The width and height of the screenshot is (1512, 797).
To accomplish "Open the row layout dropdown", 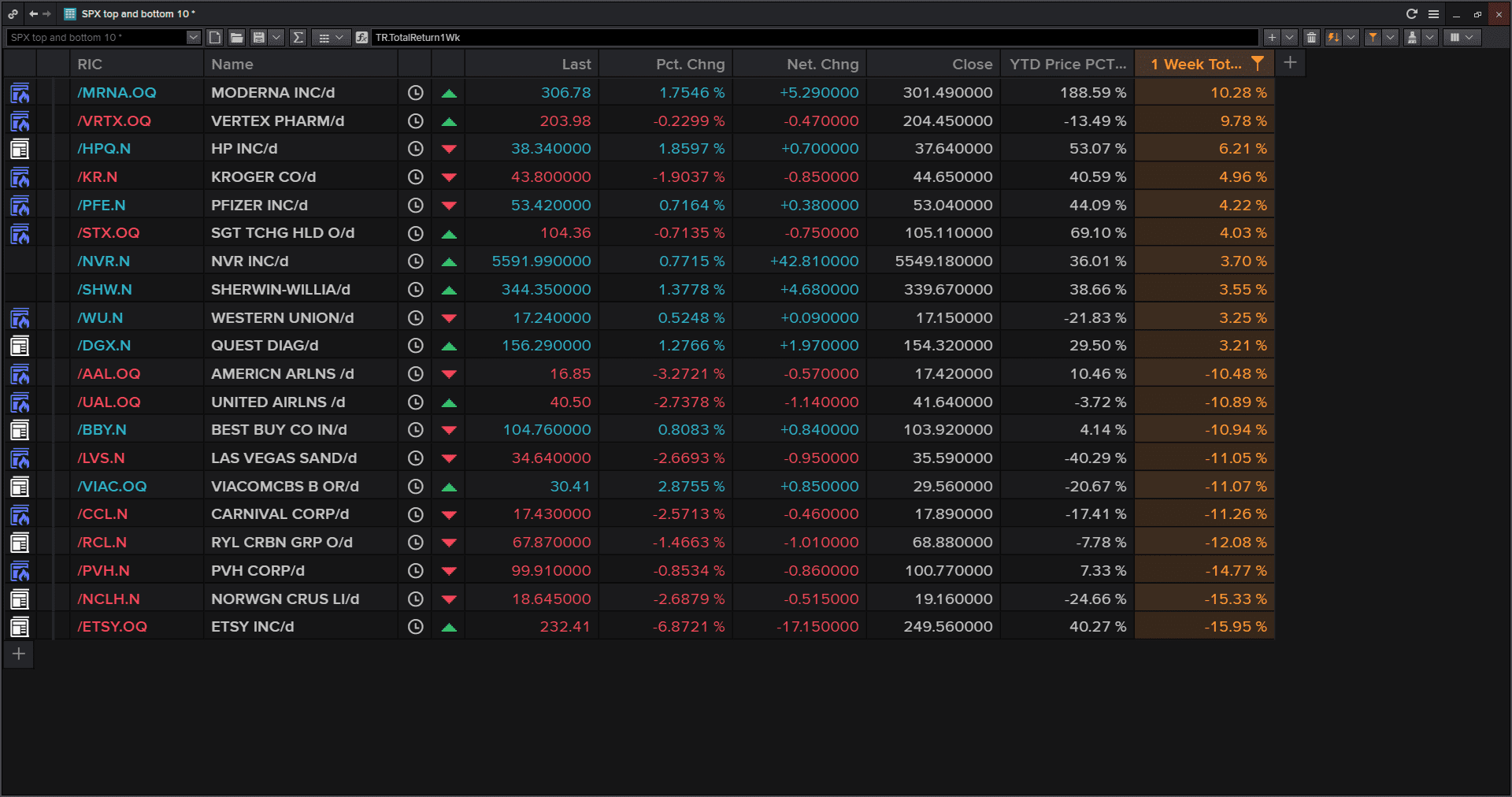I will tap(331, 37).
